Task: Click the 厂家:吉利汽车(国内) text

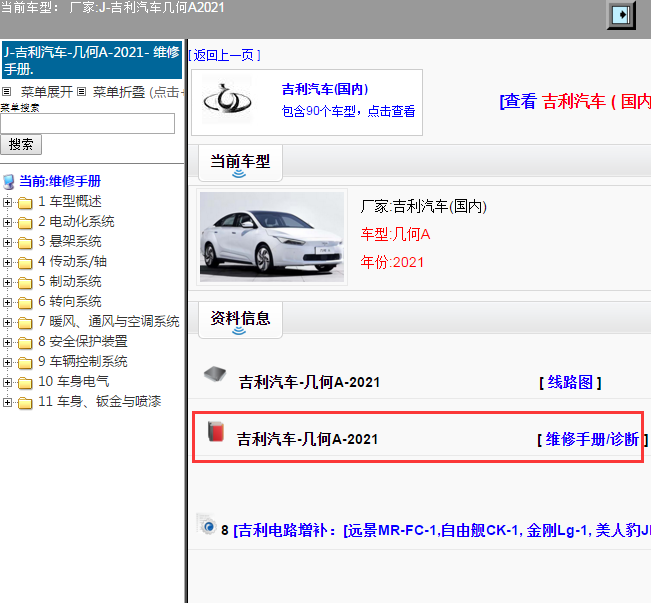Action: pyautogui.click(x=423, y=206)
